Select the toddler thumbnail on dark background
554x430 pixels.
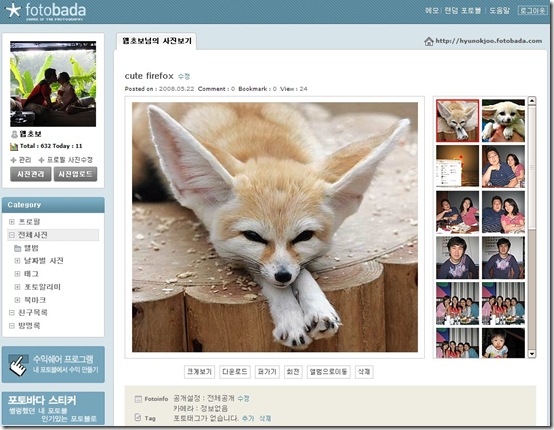click(x=503, y=343)
